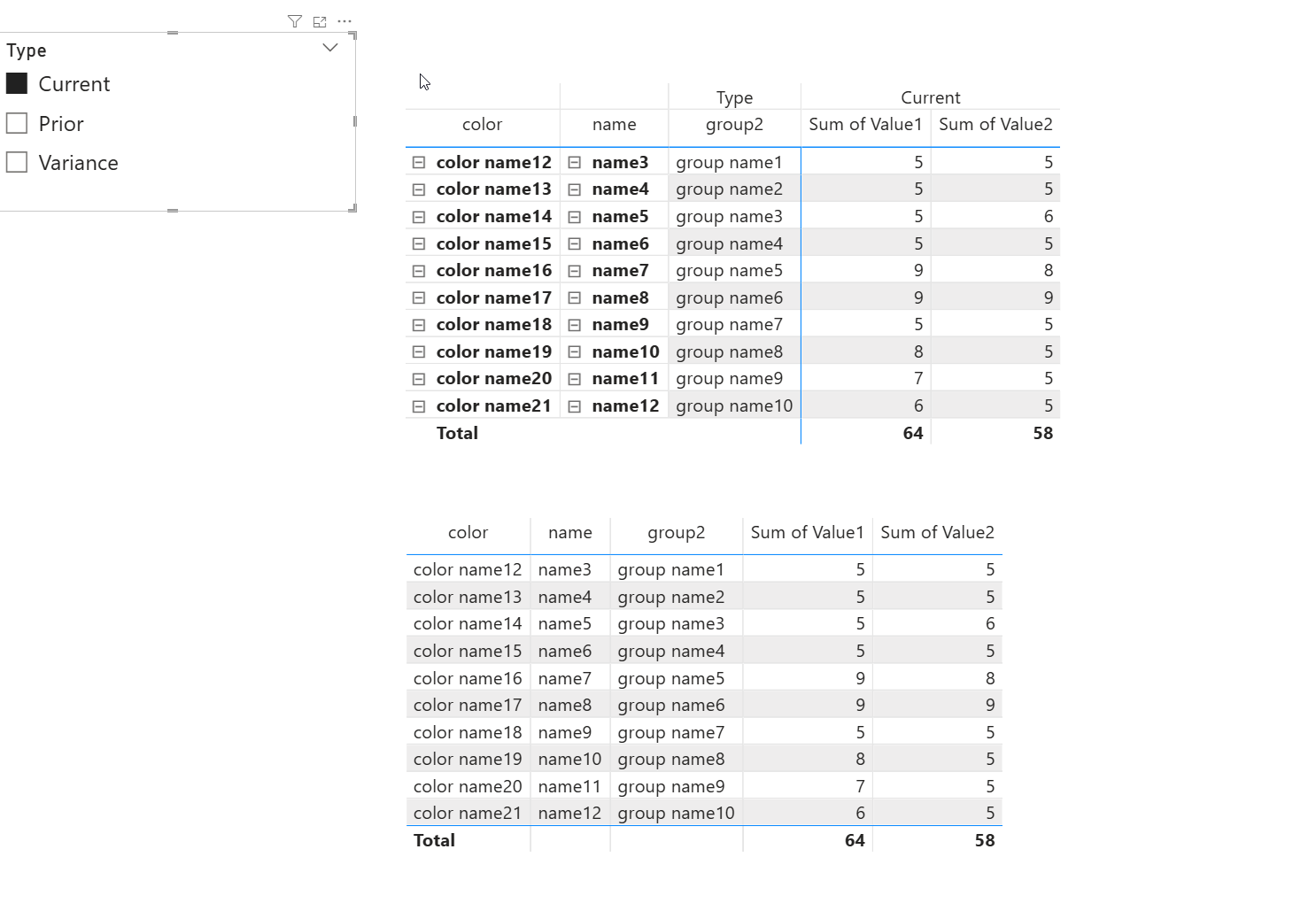Viewport: 1316px width, 911px height.
Task: Sort matrix by Sum of Value2 header
Action: 995,124
